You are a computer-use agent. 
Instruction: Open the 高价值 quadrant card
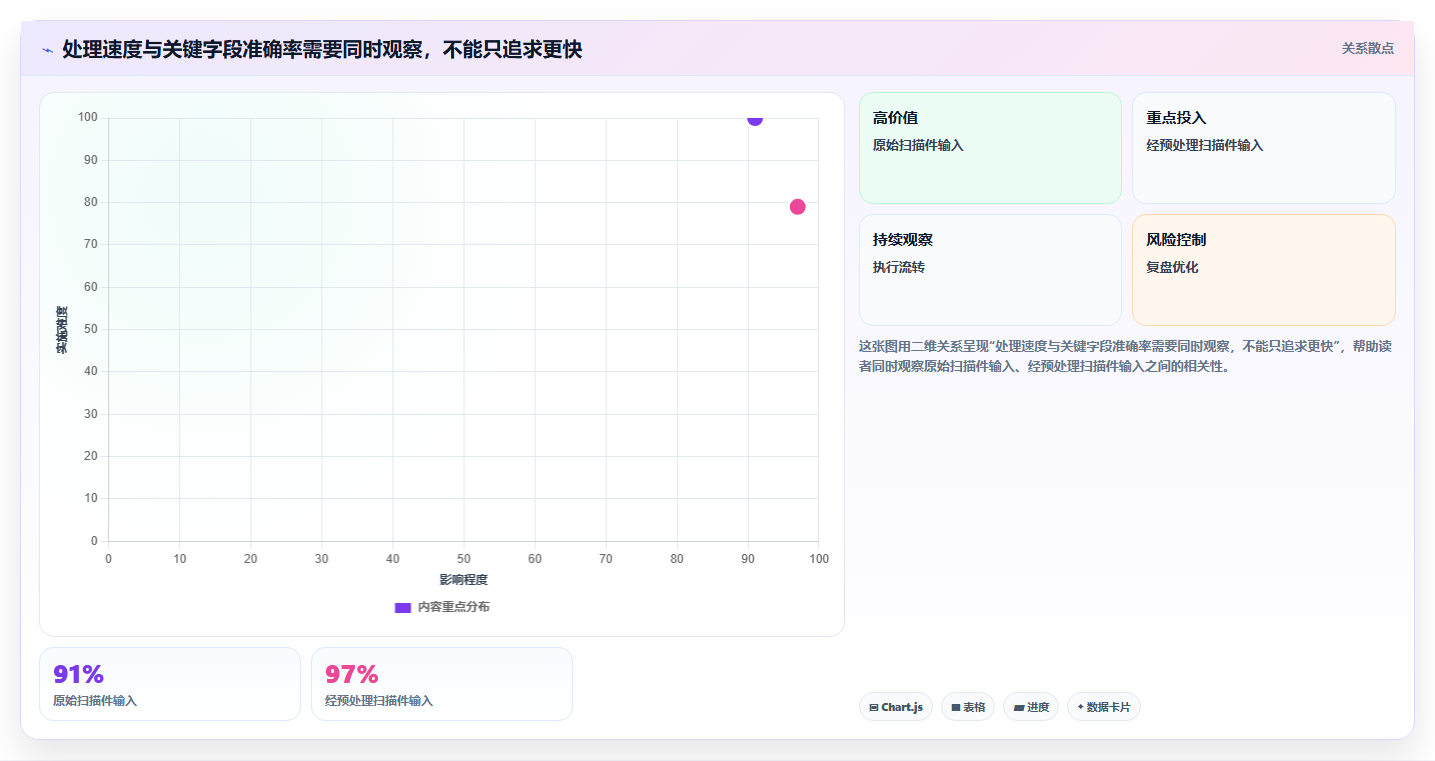pos(990,148)
